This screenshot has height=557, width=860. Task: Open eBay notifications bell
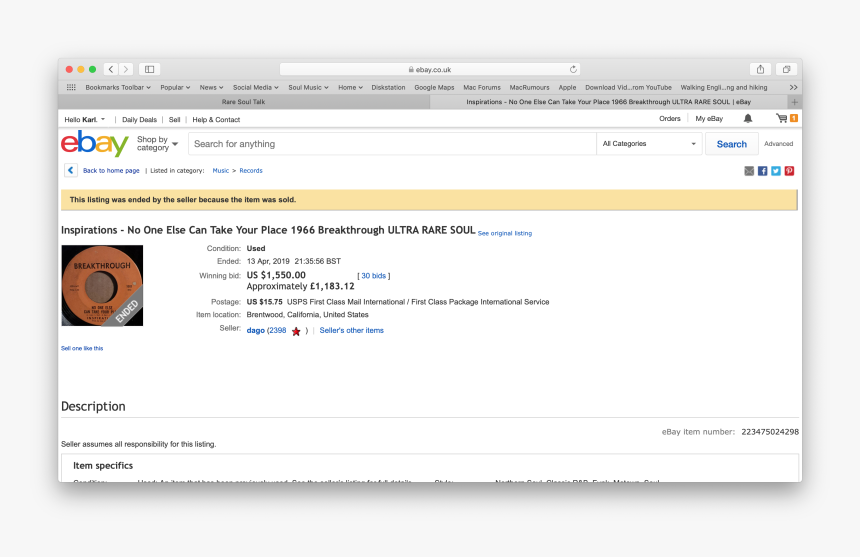point(748,118)
